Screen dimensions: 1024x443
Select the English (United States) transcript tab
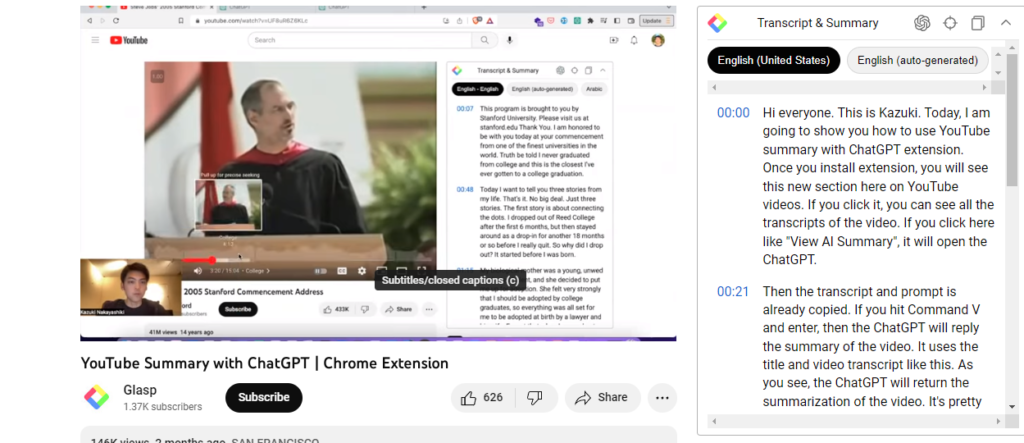(x=773, y=60)
